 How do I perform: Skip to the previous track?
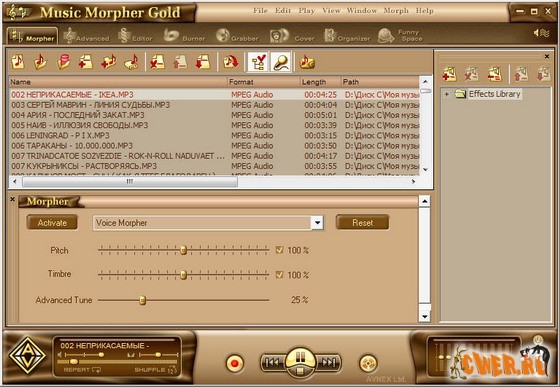pyautogui.click(x=273, y=363)
